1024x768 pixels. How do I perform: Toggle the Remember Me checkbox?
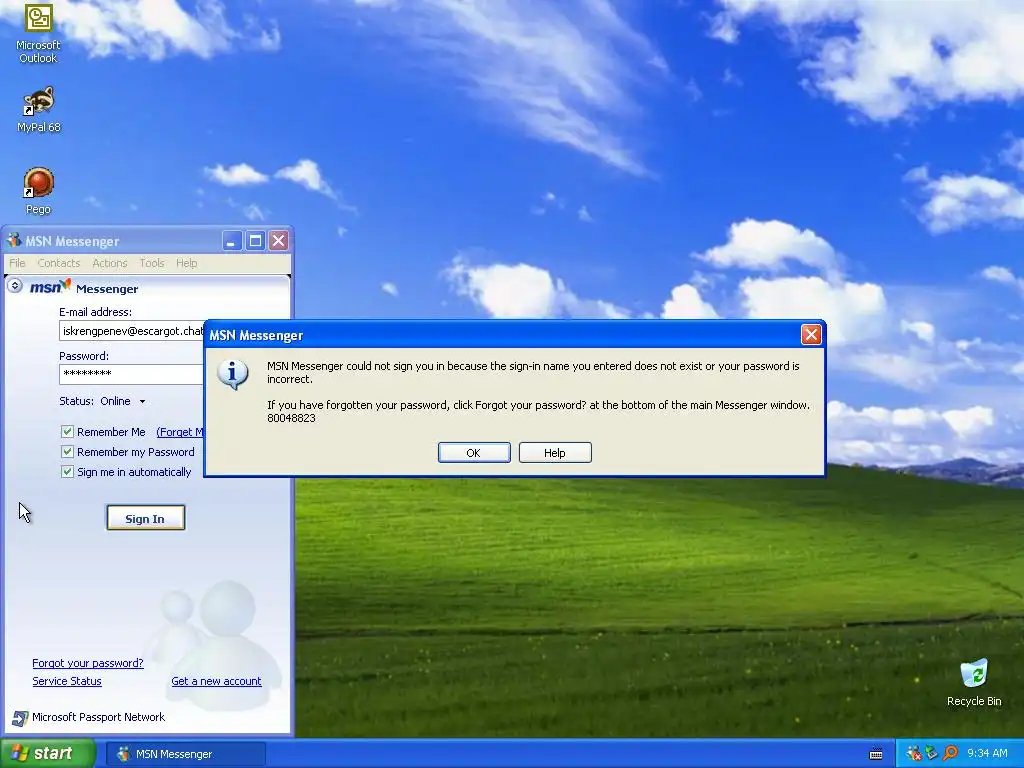[67, 432]
